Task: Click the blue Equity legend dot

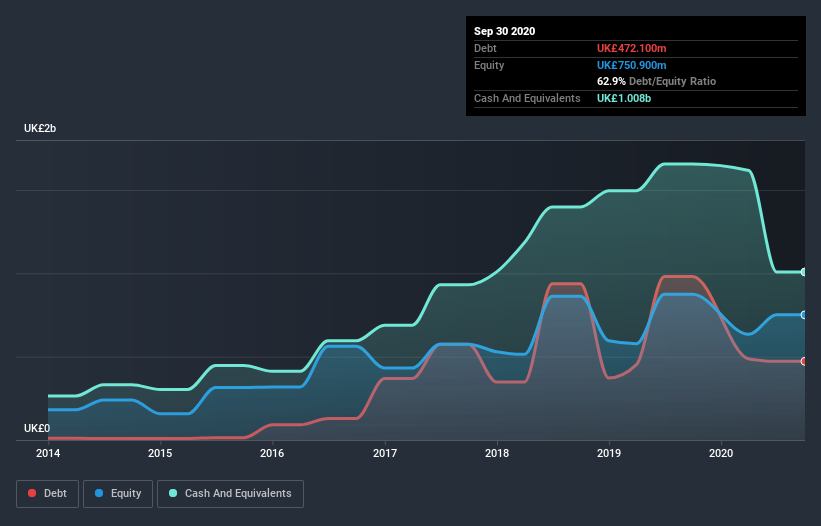Action: pos(99,493)
